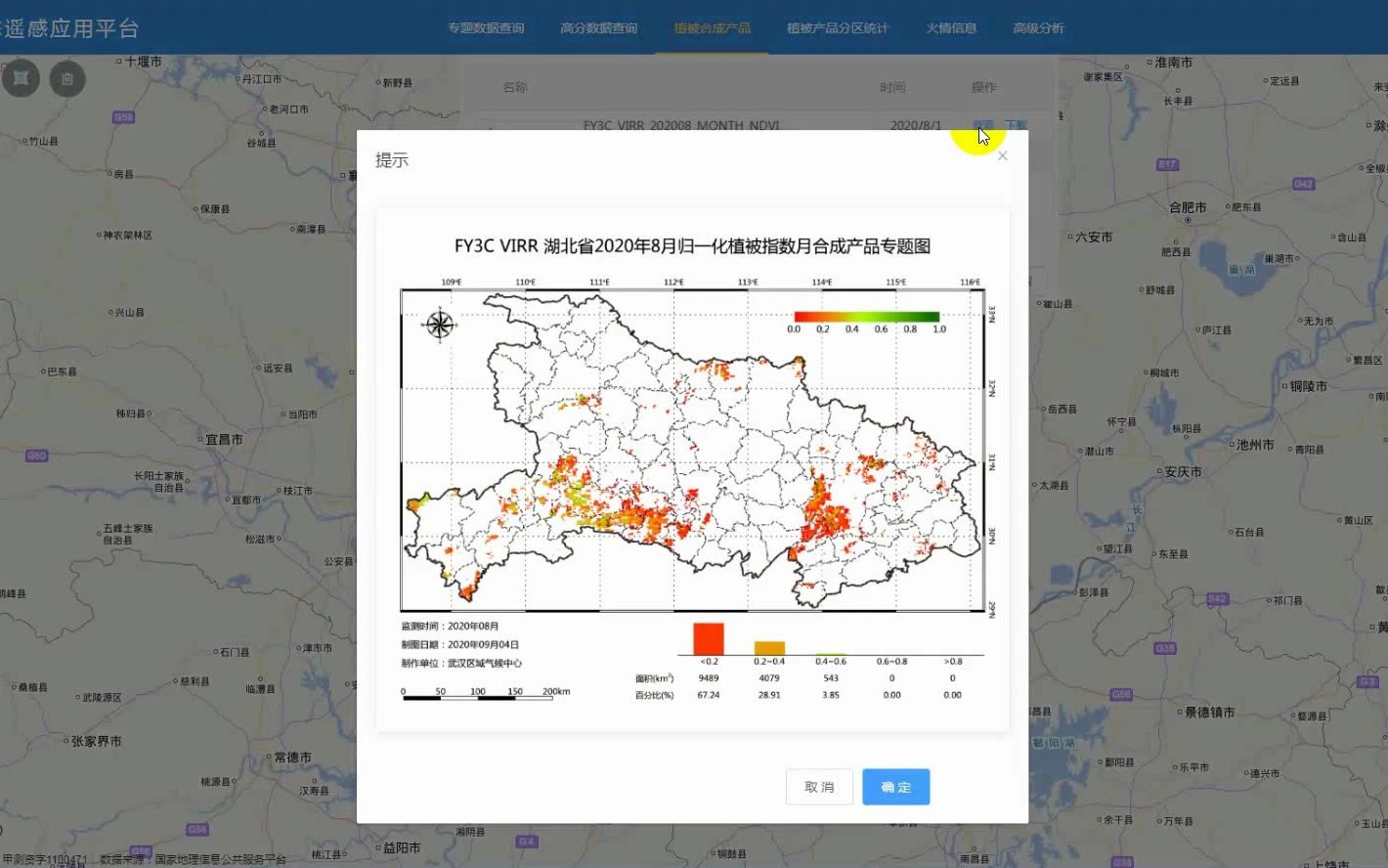Click 张家界市 label on the map
Viewport: 1388px width, 868px height.
pos(97,742)
